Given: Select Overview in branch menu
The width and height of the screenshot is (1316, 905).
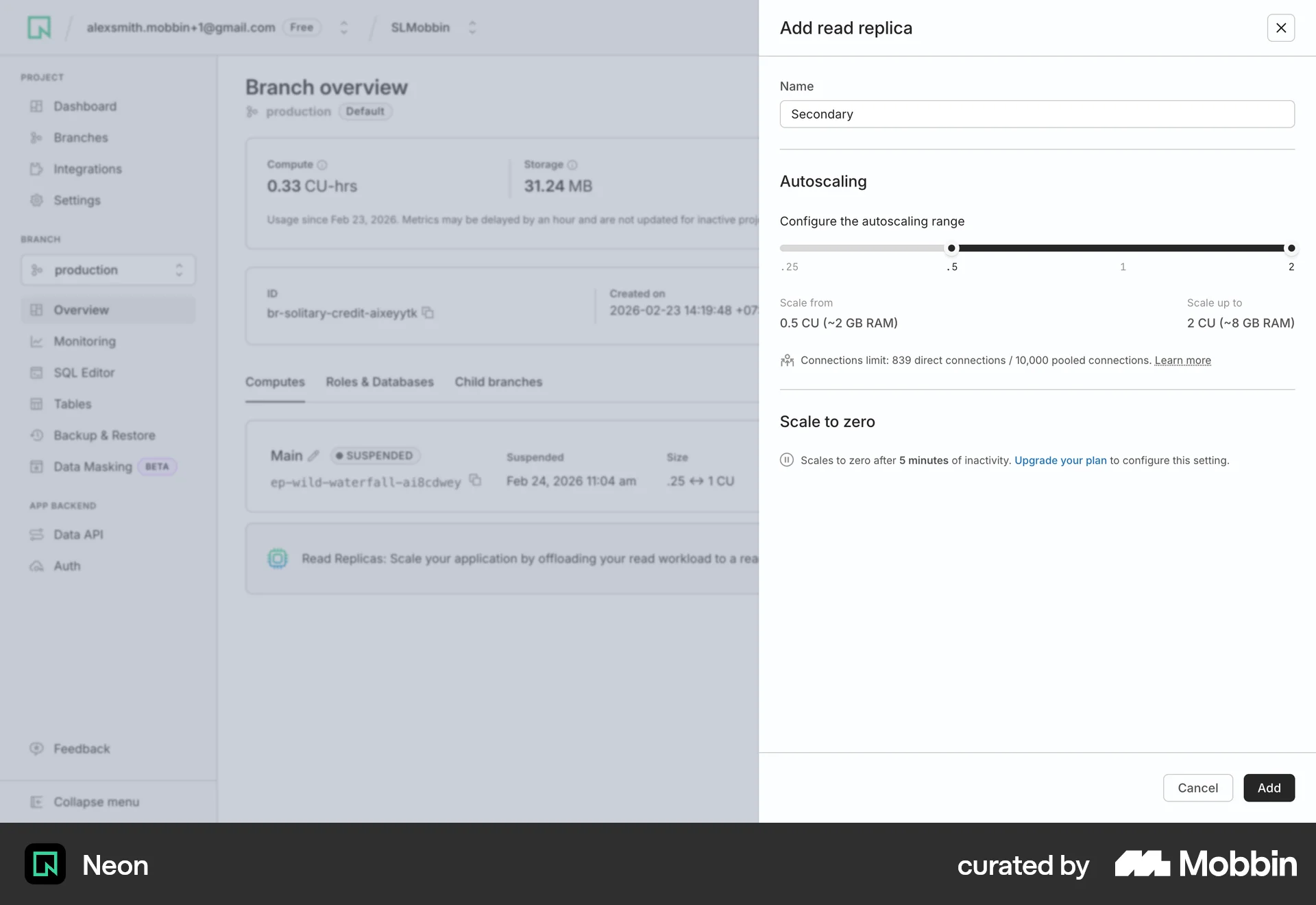Looking at the screenshot, I should 108,310.
